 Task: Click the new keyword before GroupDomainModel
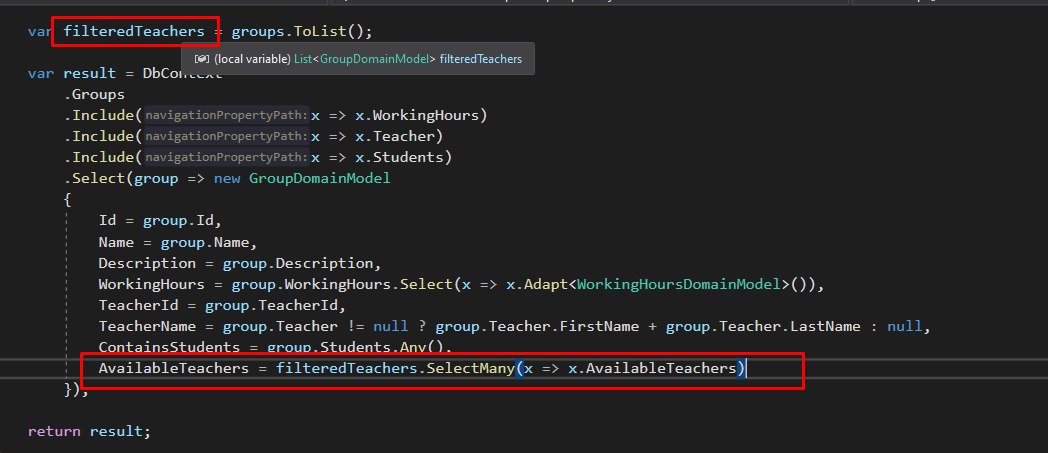point(227,178)
